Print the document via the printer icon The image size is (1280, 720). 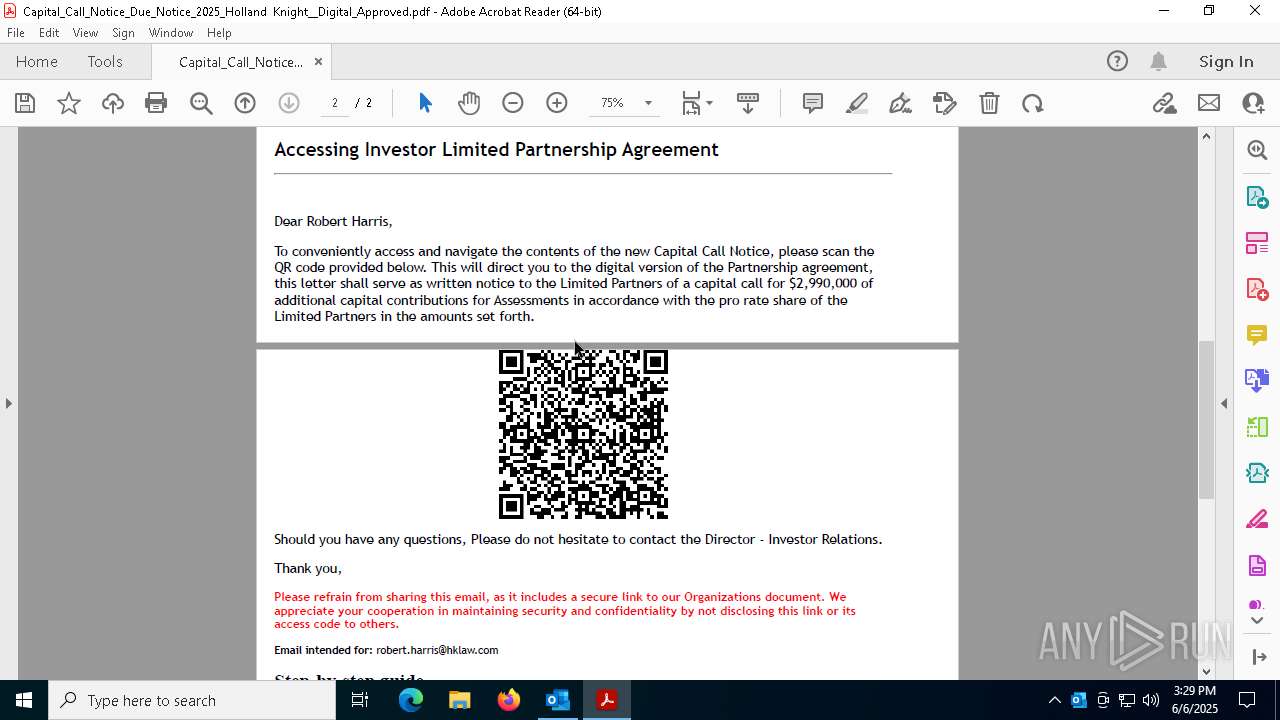pyautogui.click(x=156, y=103)
